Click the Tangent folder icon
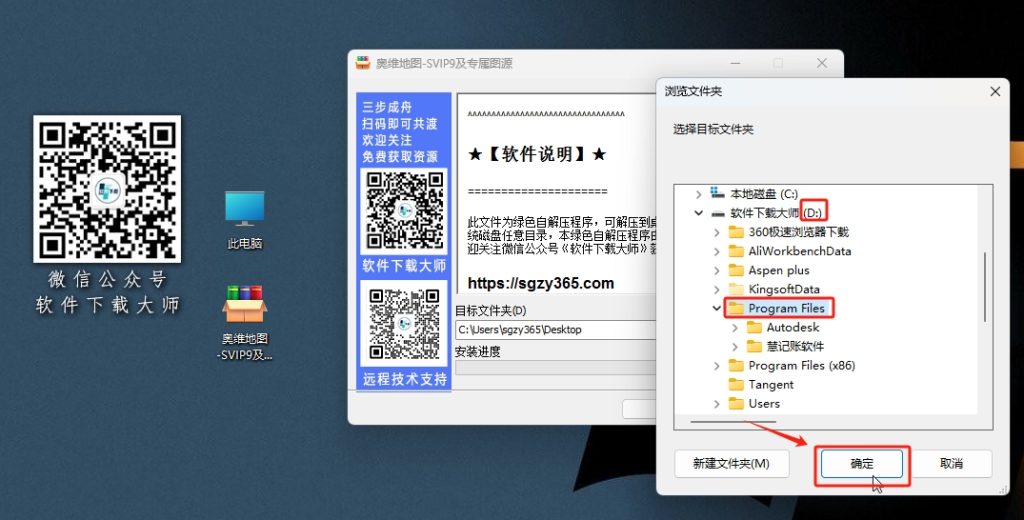 736,384
